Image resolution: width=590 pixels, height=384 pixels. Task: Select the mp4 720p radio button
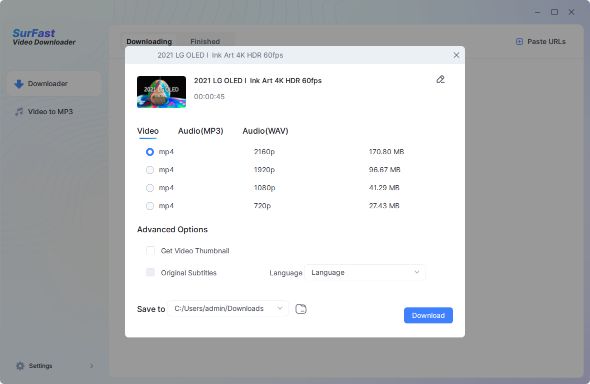coord(150,206)
